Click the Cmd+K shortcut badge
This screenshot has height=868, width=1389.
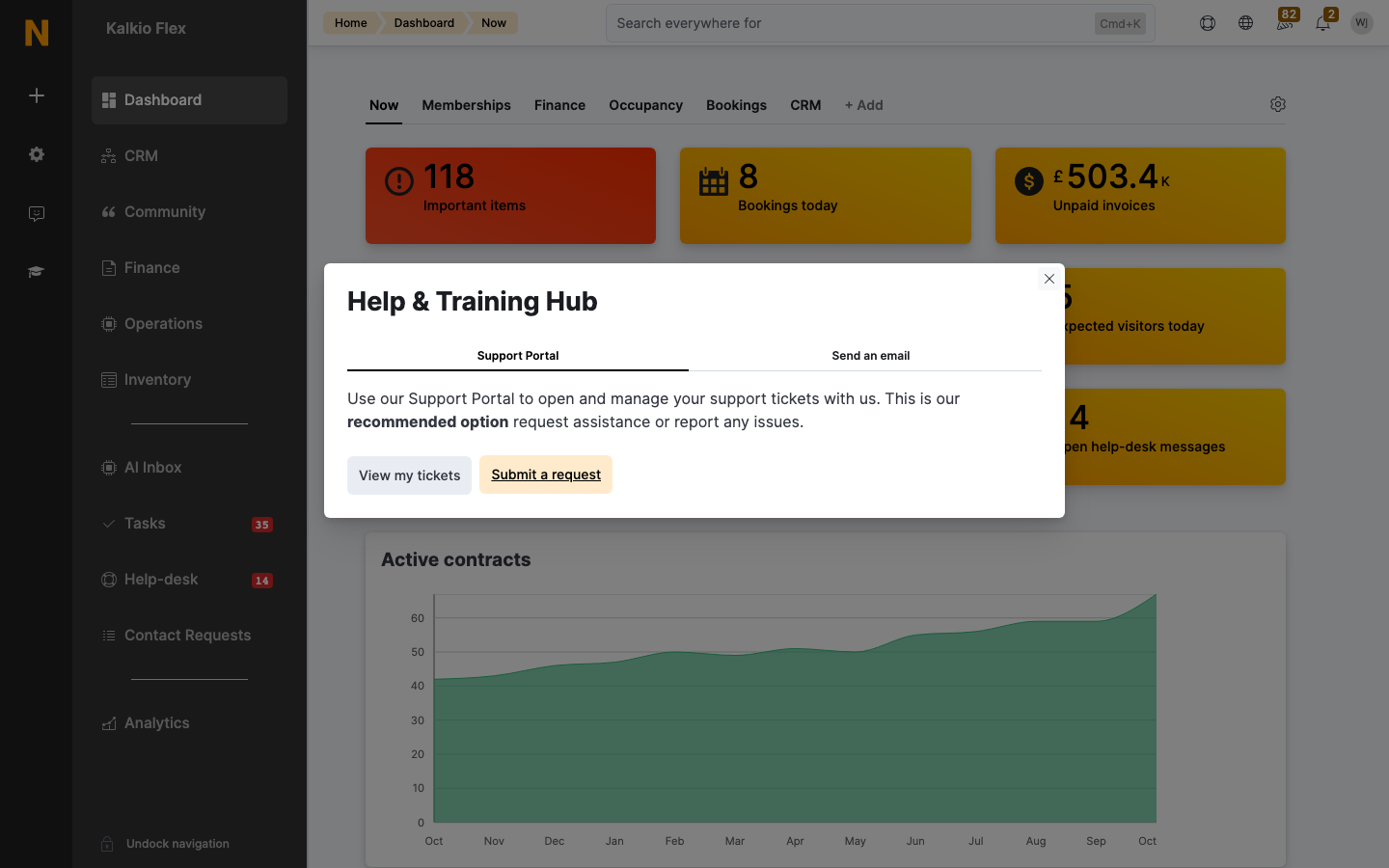pyautogui.click(x=1120, y=23)
